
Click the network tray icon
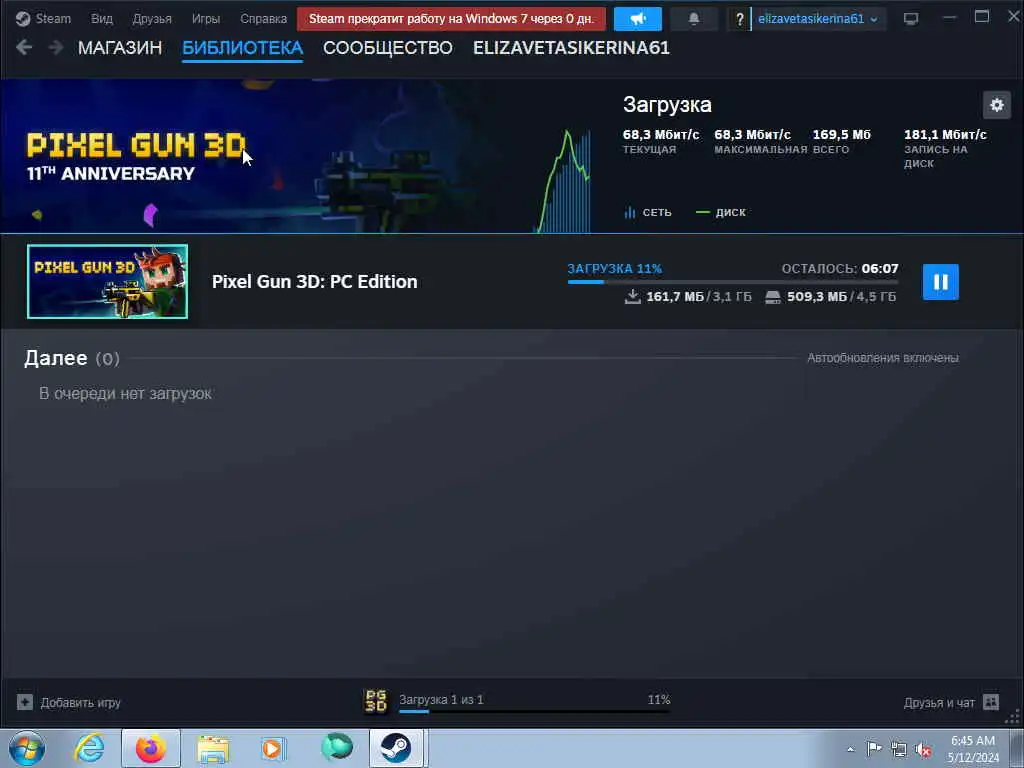[899, 749]
